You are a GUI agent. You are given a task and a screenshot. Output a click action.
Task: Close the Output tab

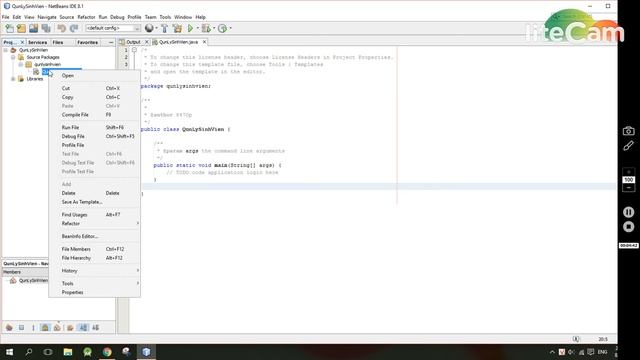coord(147,42)
